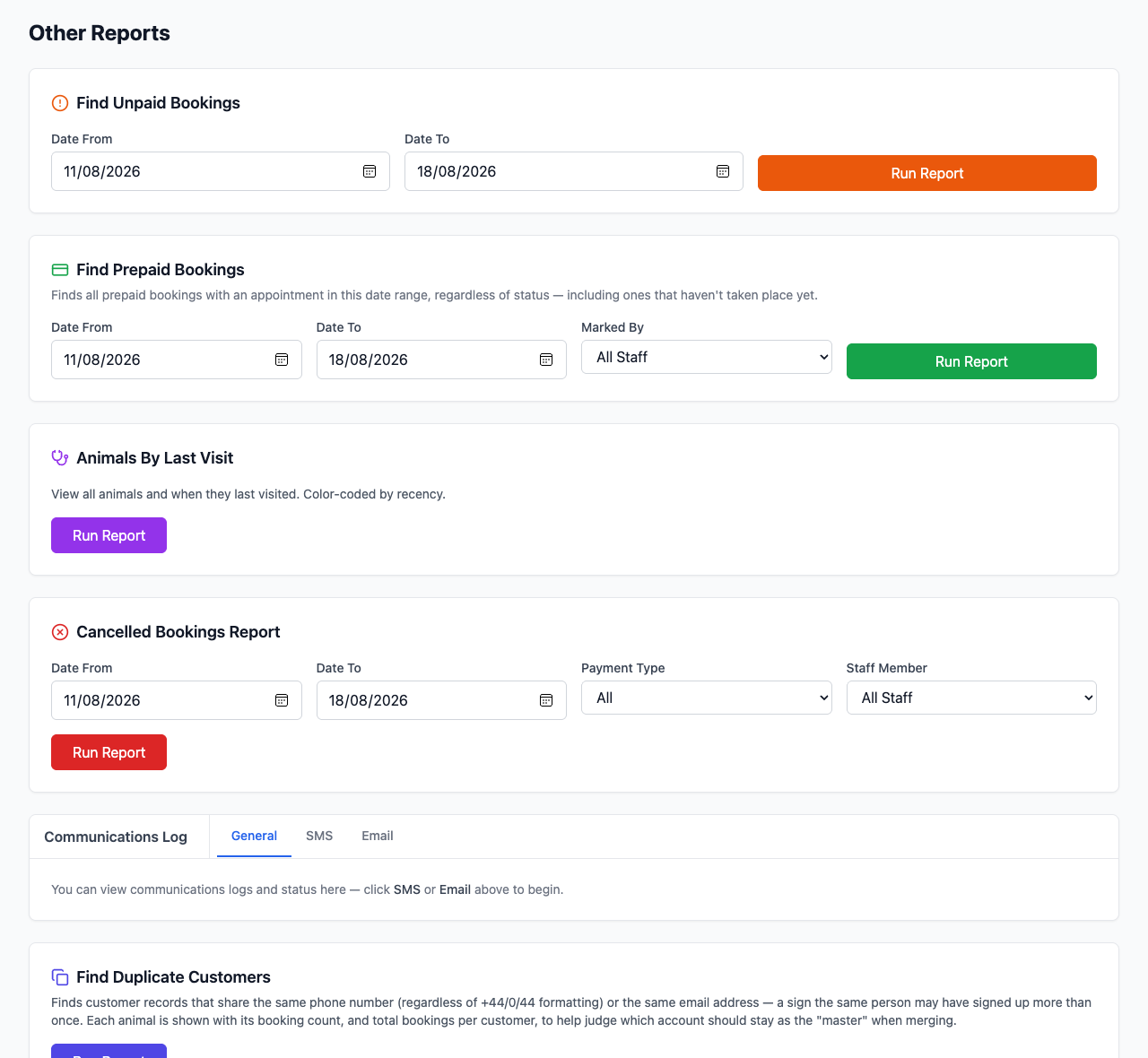Run the Prepaid Bookings report with the green button
Screen dimensions: 1148x1058
coord(971,361)
